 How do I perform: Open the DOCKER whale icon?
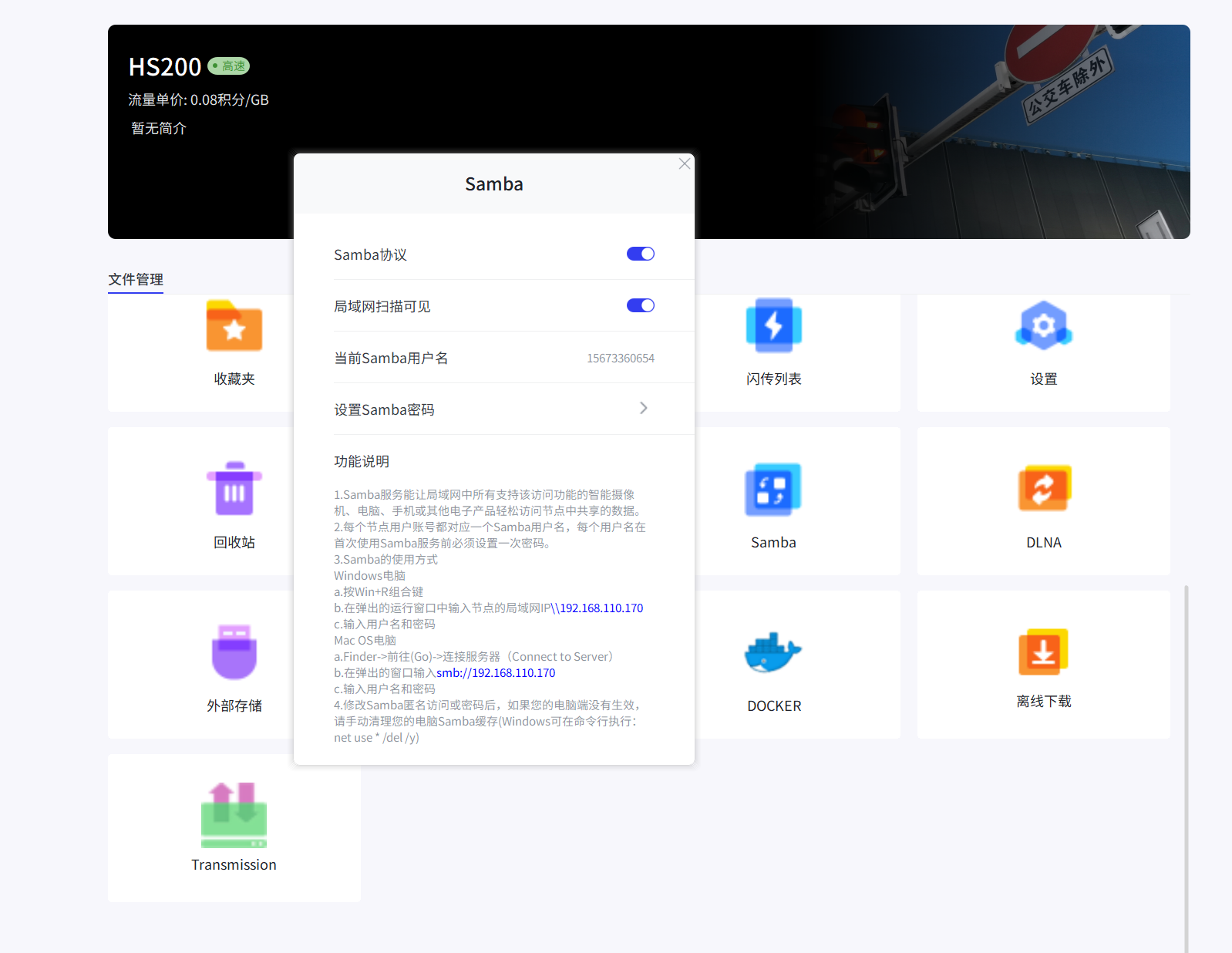773,653
